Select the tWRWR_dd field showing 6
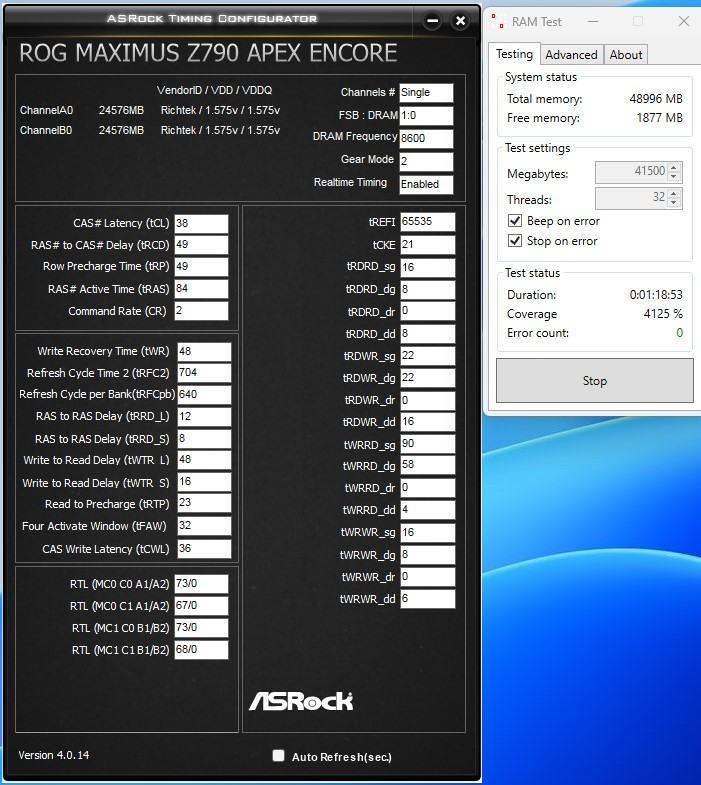 pyautogui.click(x=428, y=599)
